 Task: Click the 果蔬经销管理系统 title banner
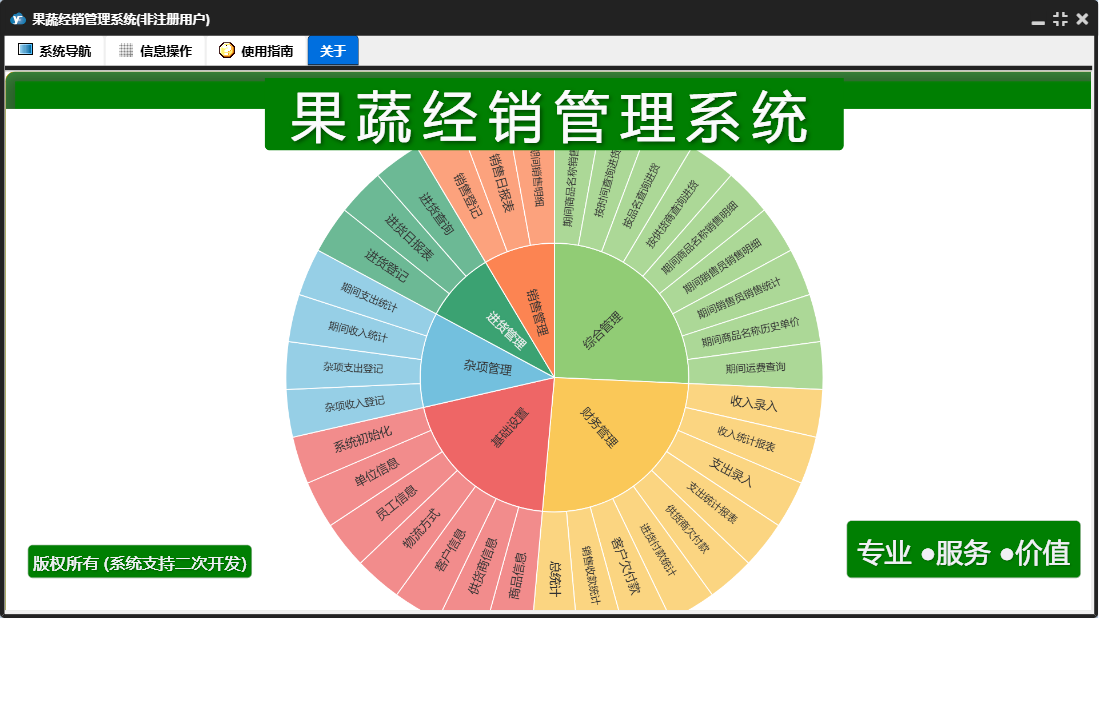554,114
